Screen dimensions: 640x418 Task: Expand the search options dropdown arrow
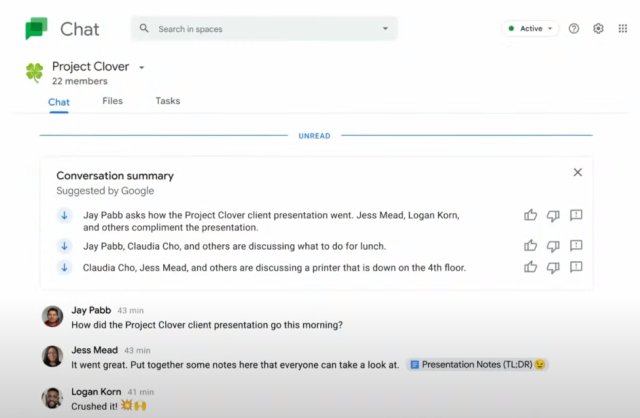point(385,29)
